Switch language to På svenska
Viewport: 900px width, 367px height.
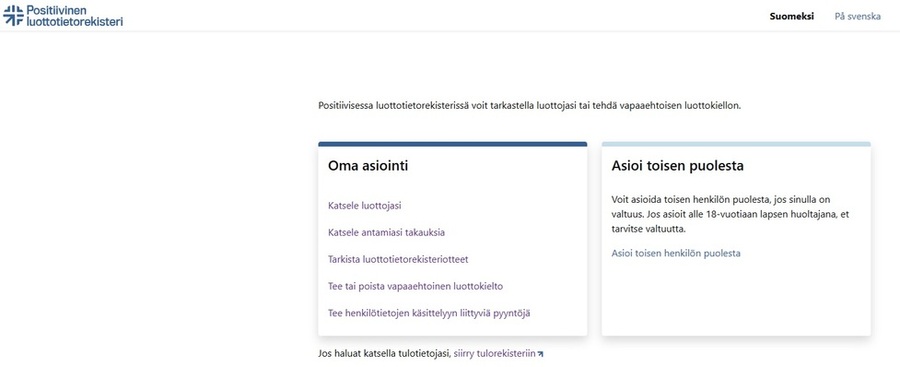857,16
